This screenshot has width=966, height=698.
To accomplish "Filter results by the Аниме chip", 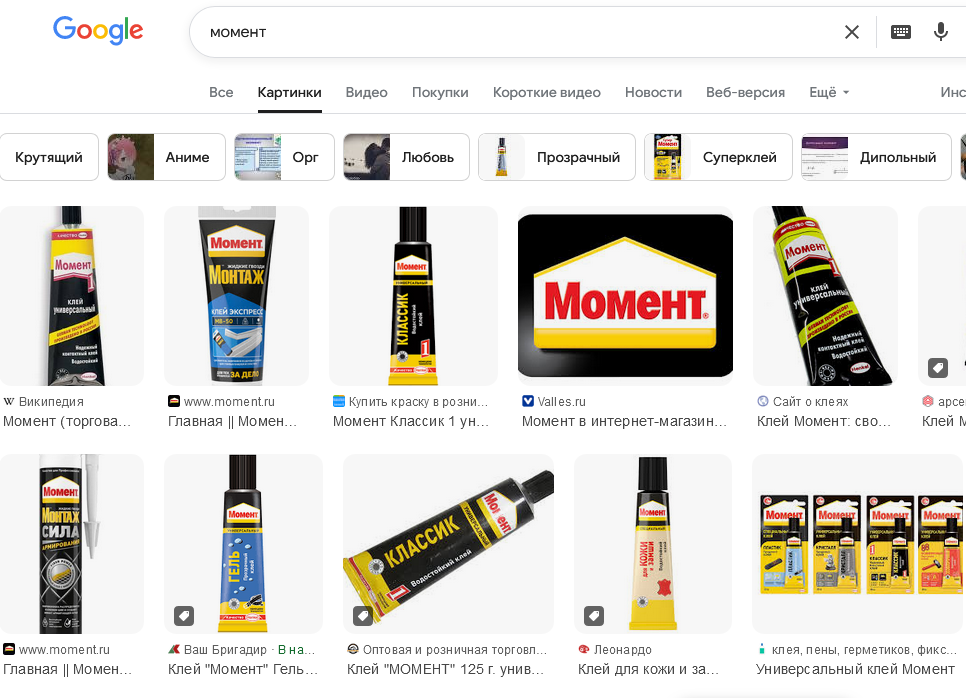I will coord(166,157).
